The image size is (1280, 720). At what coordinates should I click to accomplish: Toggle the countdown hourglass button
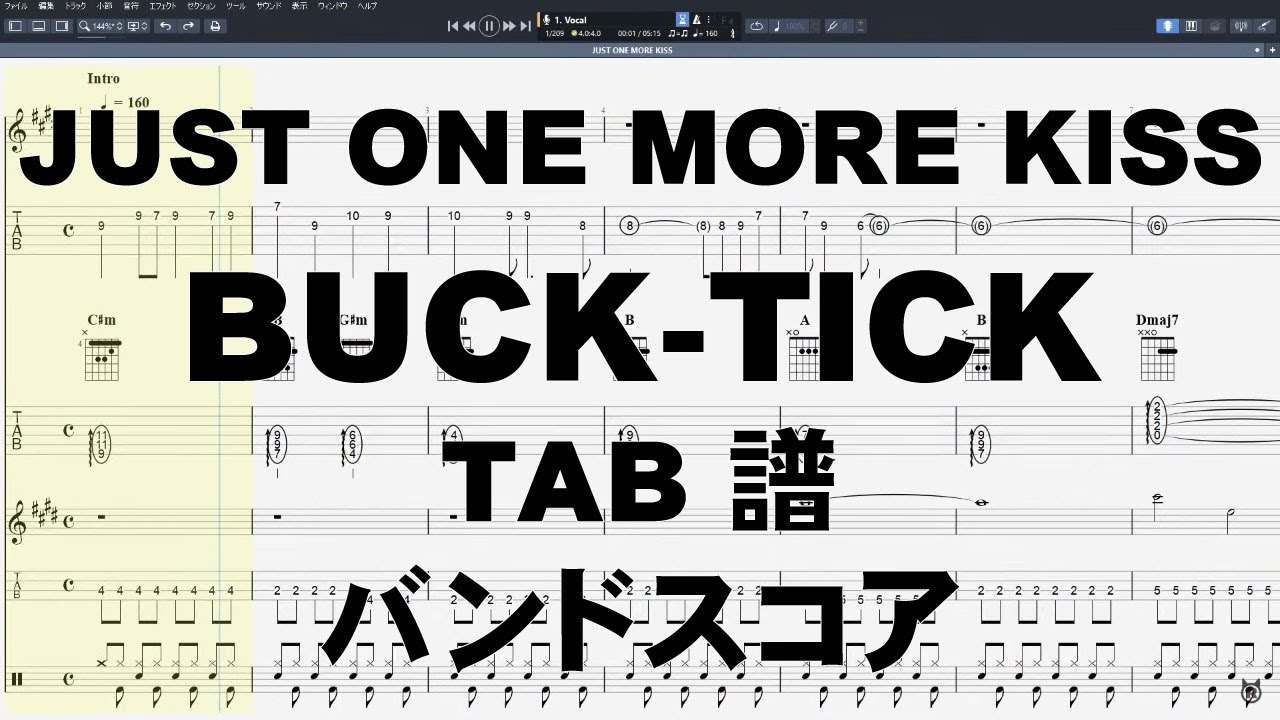682,19
